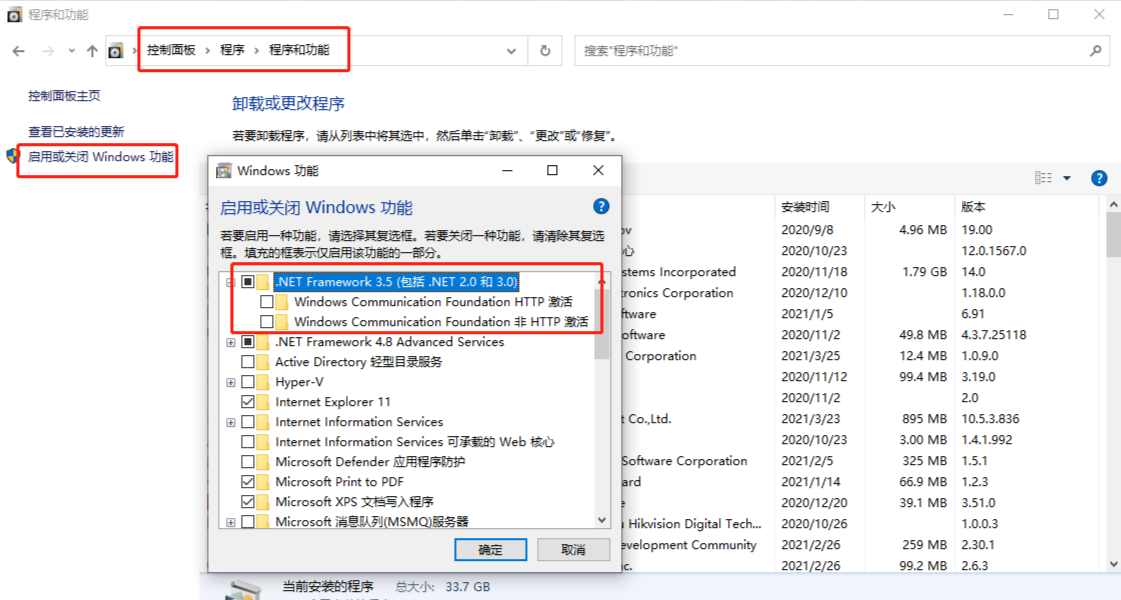1121x600 pixels.
Task: Enable WCF 非 HTTP 激活 checkbox
Action: point(267,322)
